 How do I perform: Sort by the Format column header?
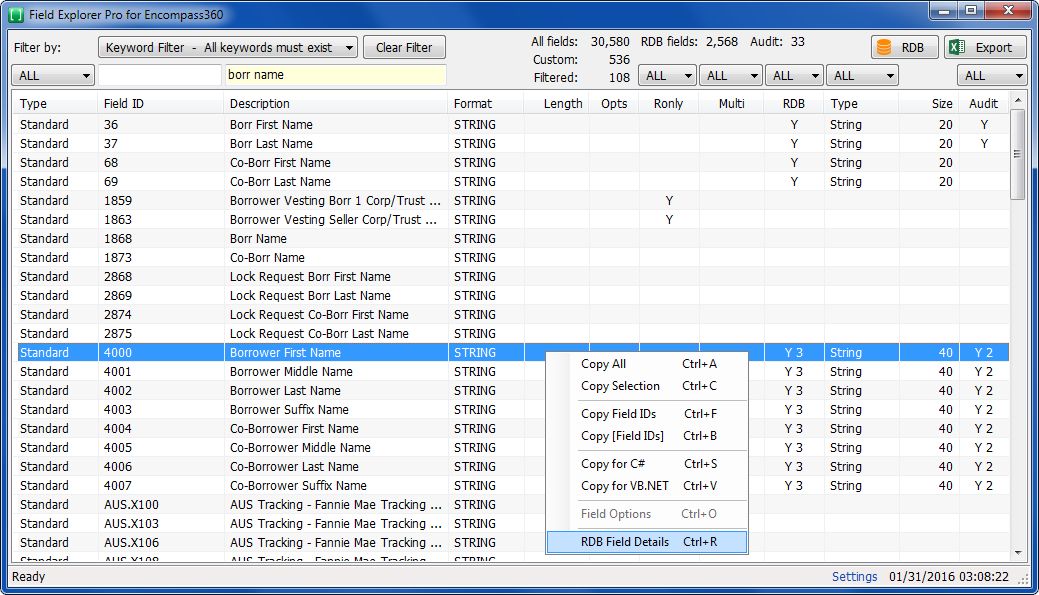tap(486, 103)
